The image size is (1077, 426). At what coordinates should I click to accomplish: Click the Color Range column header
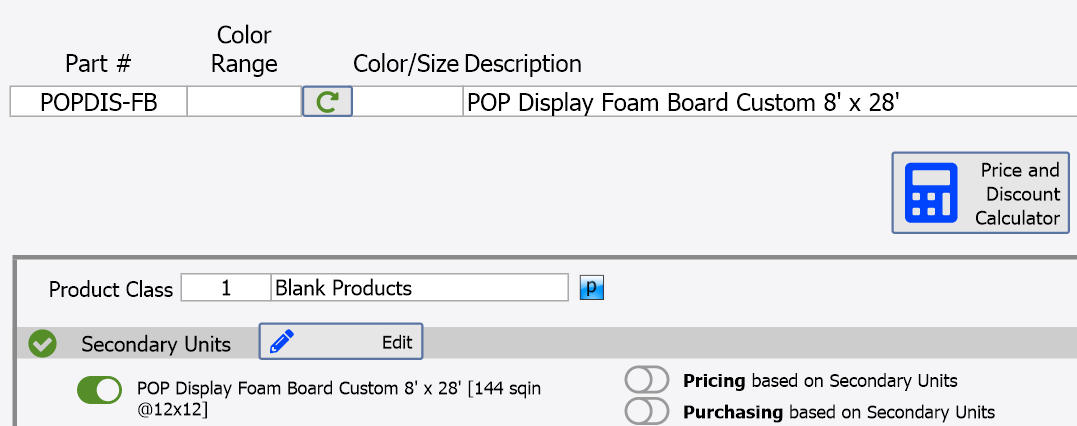coord(244,49)
